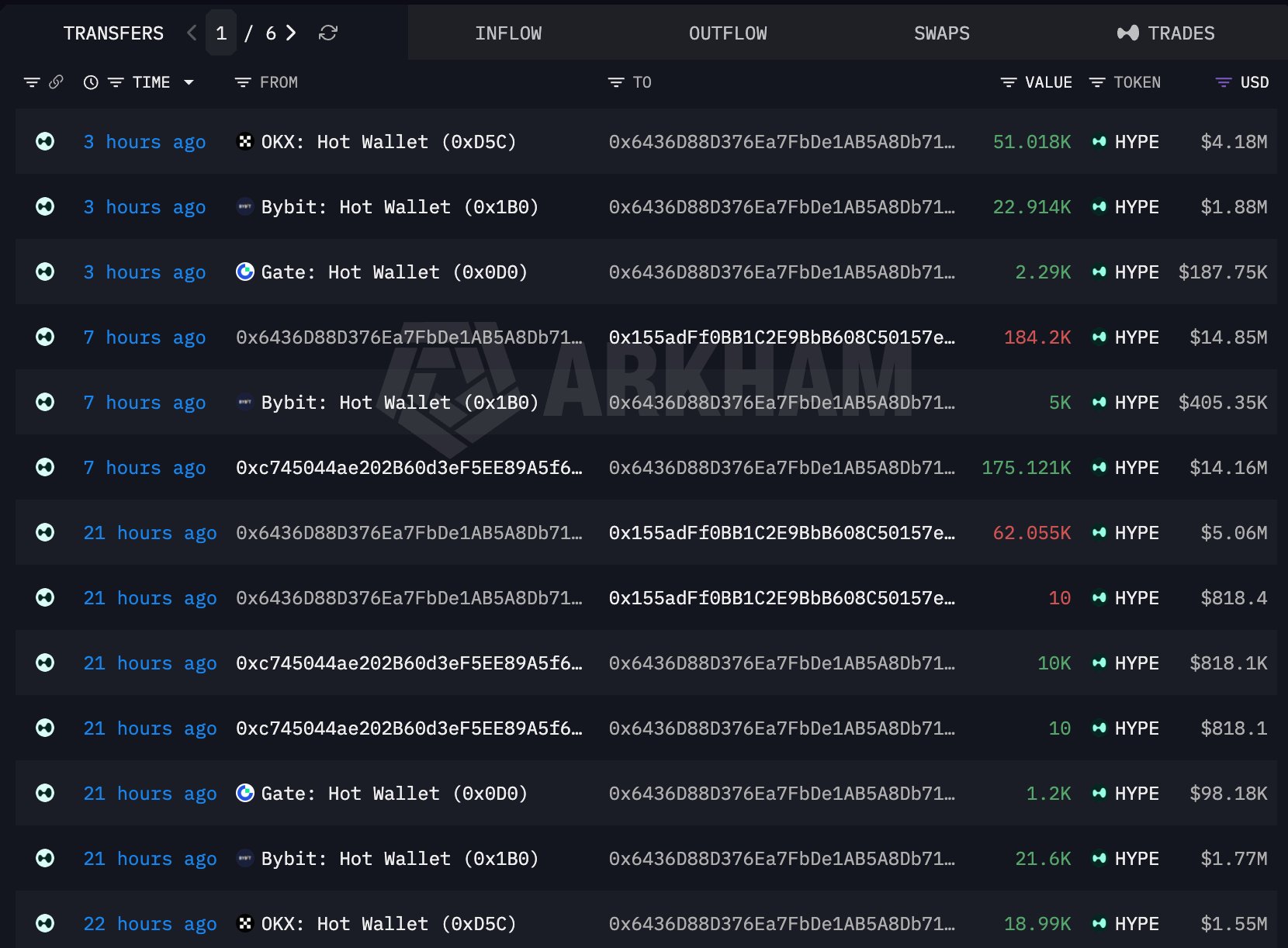Switch to the SWAPS tab
1288x948 pixels.
coord(942,33)
